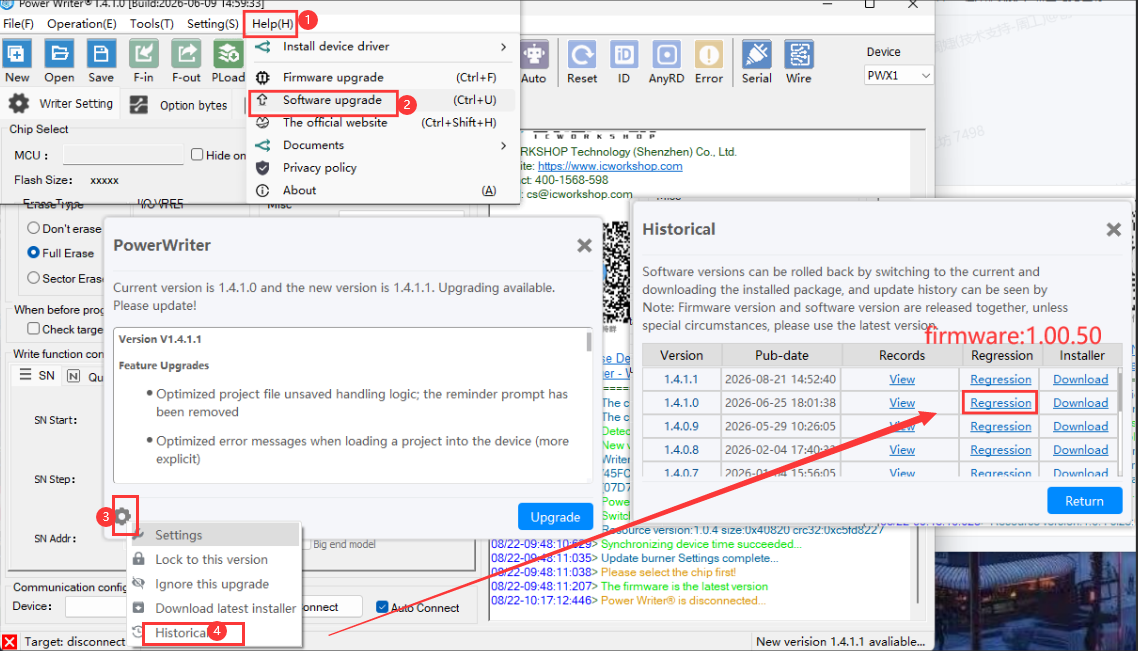This screenshot has height=651, width=1138.
Task: Click the ID toolbar icon
Action: (623, 54)
